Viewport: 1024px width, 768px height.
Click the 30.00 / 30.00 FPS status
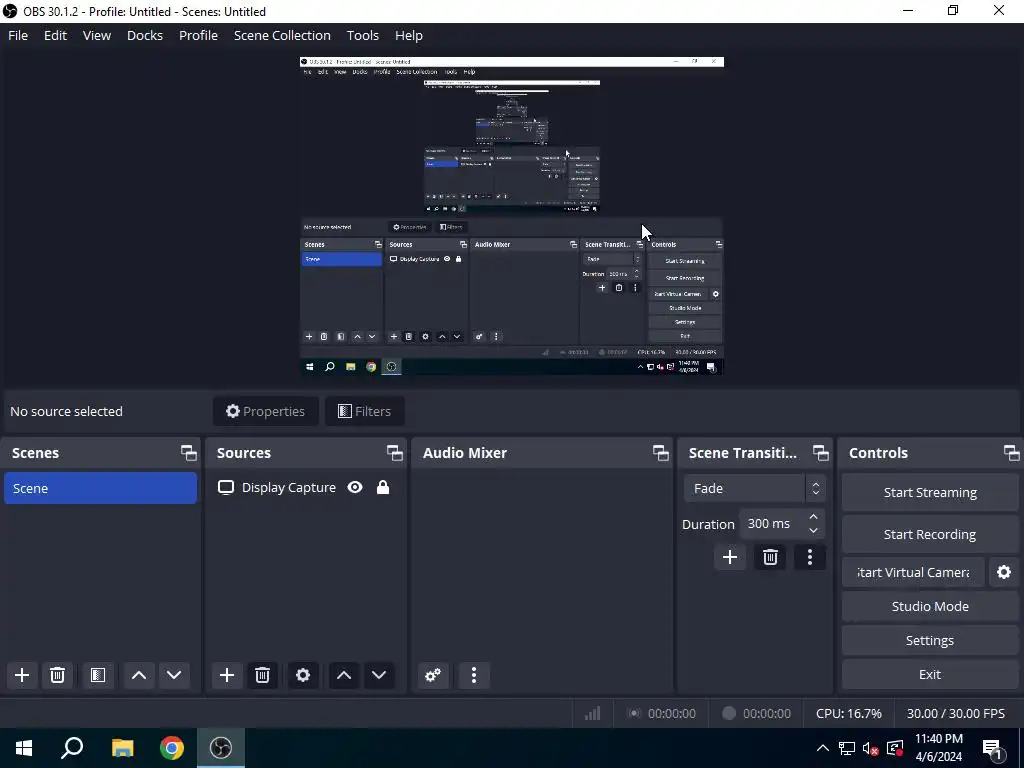(955, 713)
